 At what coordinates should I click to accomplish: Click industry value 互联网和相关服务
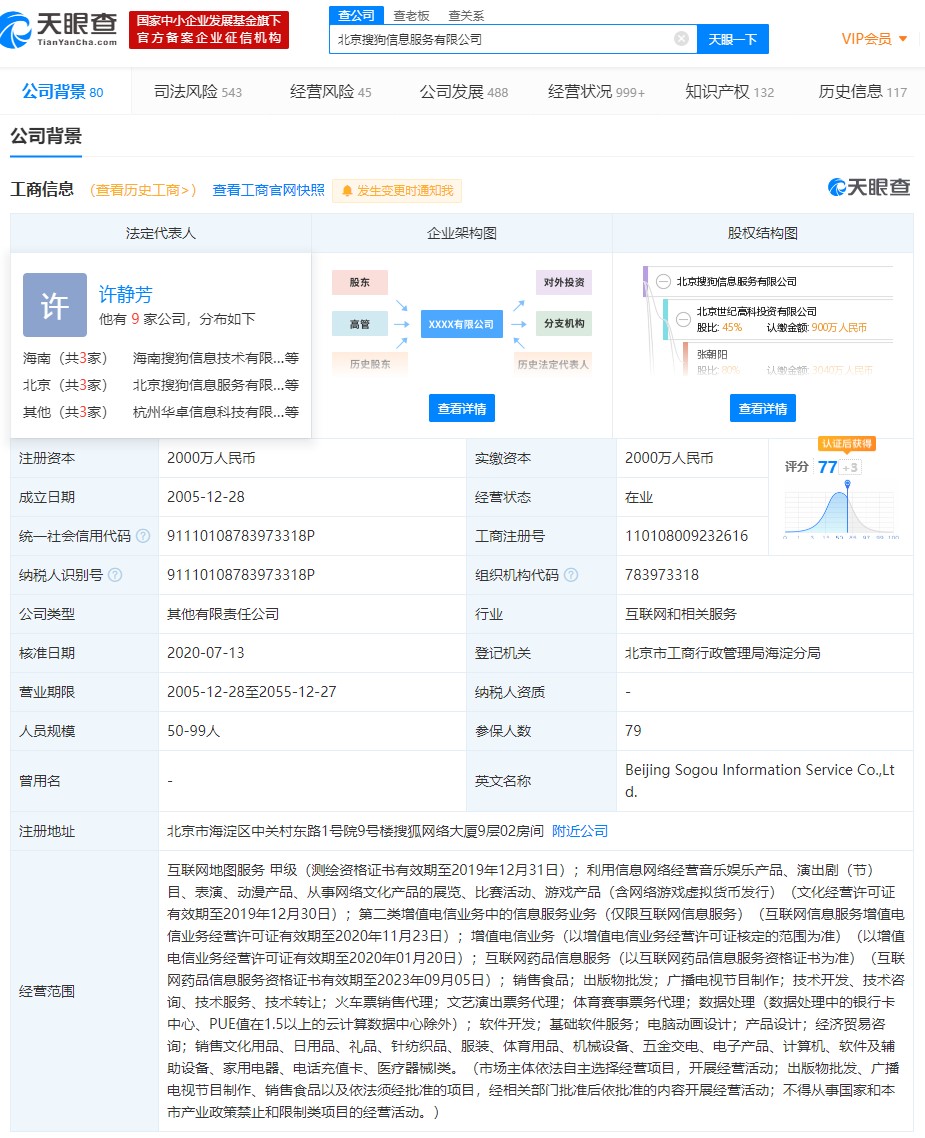pyautogui.click(x=681, y=614)
